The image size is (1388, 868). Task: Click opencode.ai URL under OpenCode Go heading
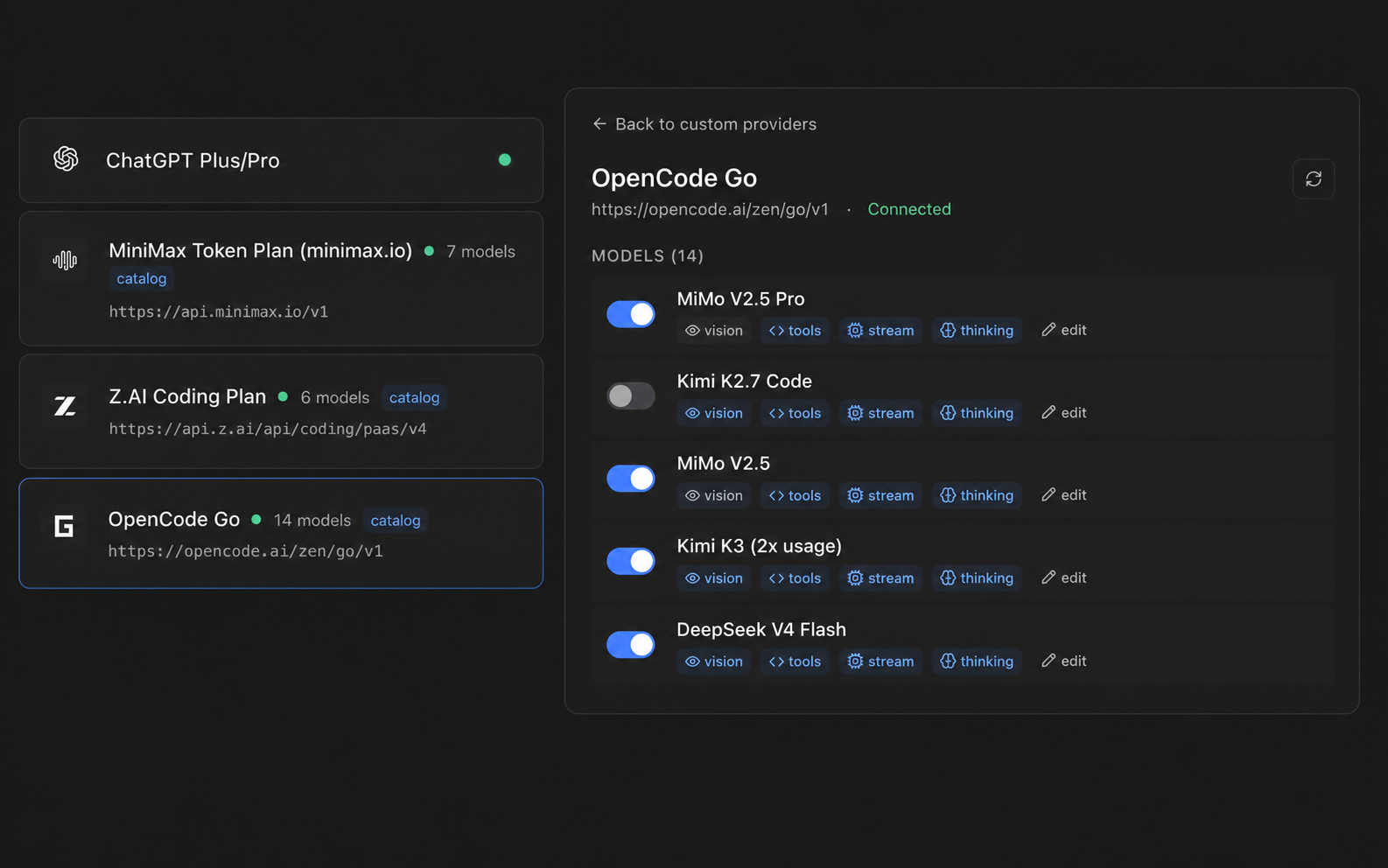pos(710,209)
